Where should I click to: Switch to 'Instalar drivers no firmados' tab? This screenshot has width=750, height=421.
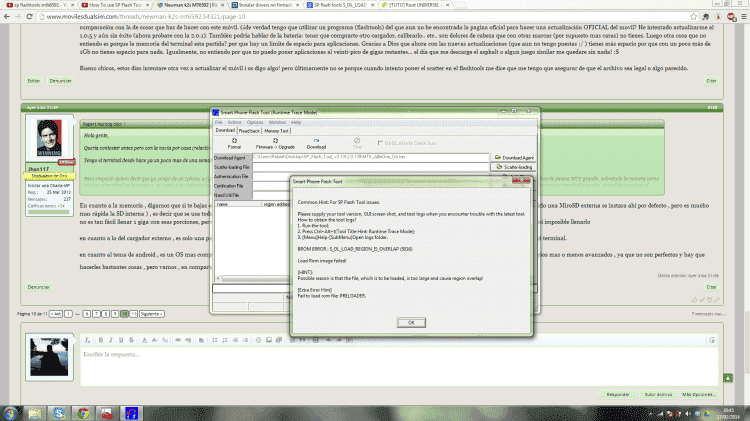pos(265,5)
